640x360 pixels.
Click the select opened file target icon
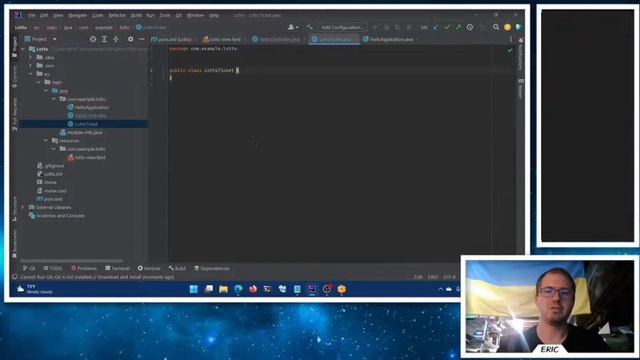click(93, 39)
